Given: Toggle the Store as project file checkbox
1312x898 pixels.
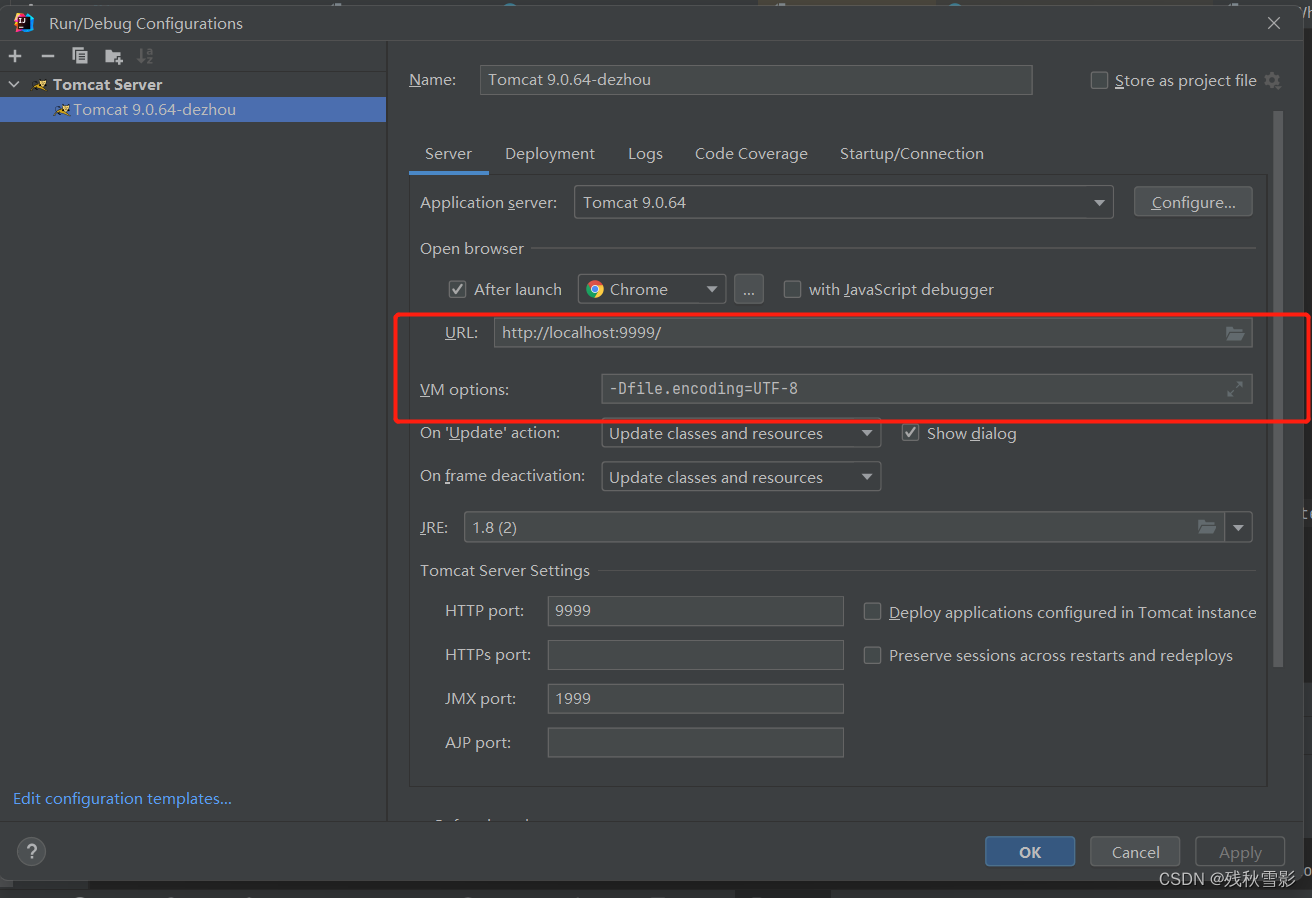Looking at the screenshot, I should [x=1099, y=80].
